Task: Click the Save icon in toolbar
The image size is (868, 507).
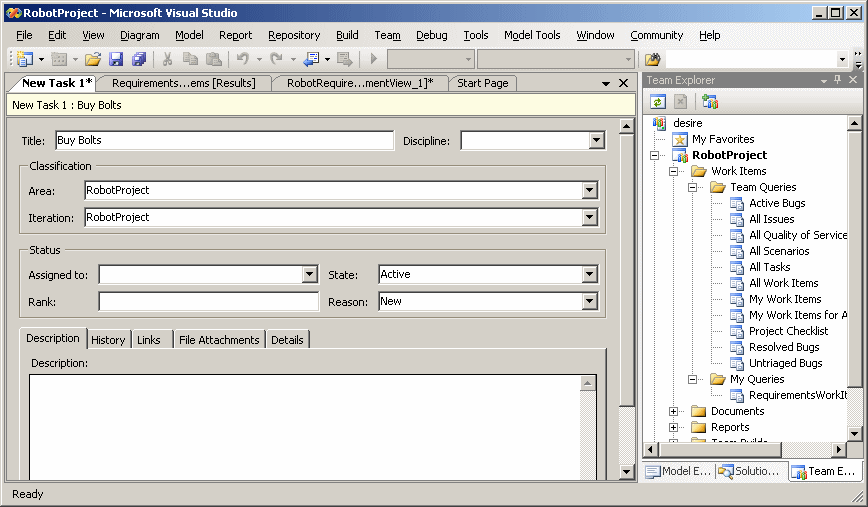Action: [x=116, y=60]
